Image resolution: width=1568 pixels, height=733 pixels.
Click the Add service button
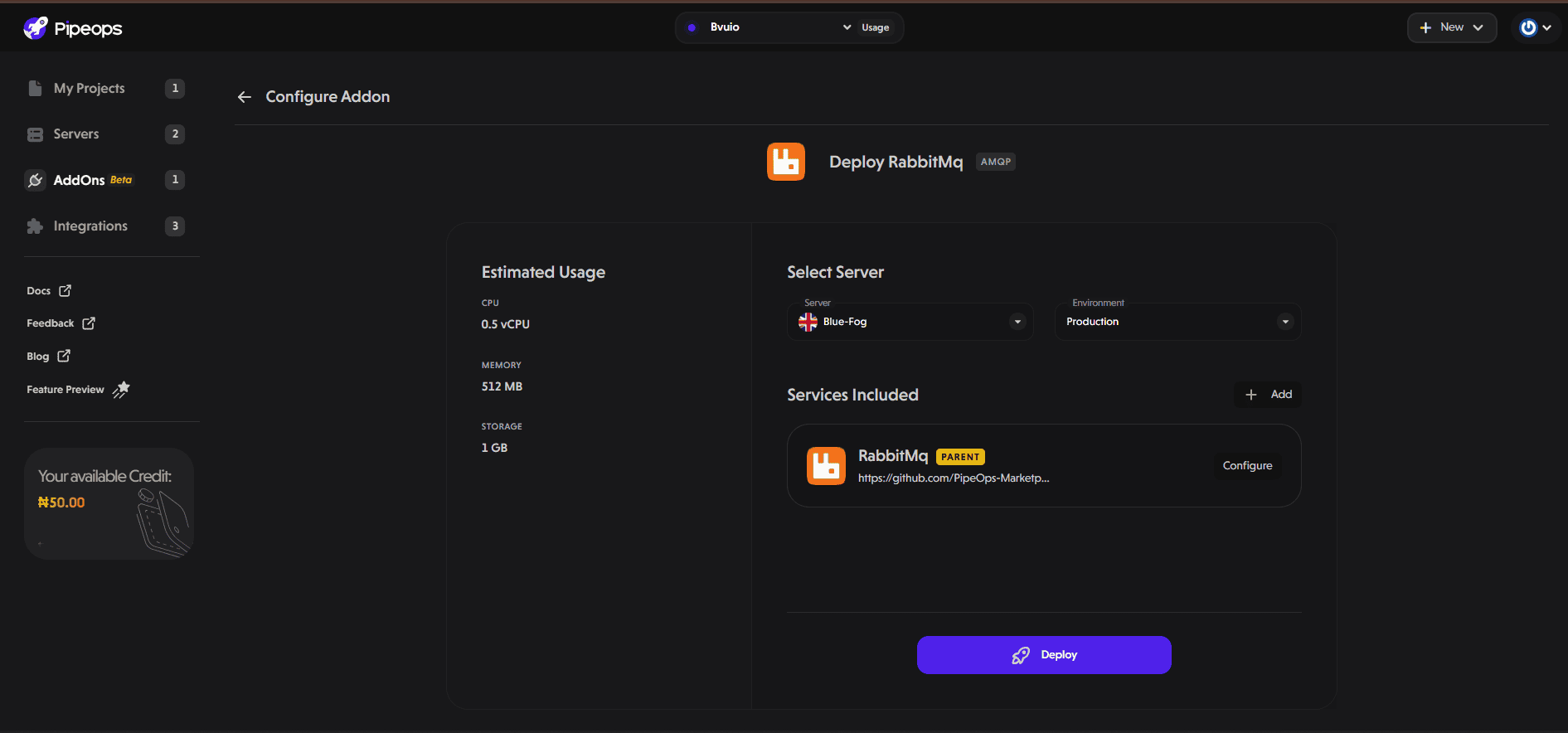[x=1268, y=395]
